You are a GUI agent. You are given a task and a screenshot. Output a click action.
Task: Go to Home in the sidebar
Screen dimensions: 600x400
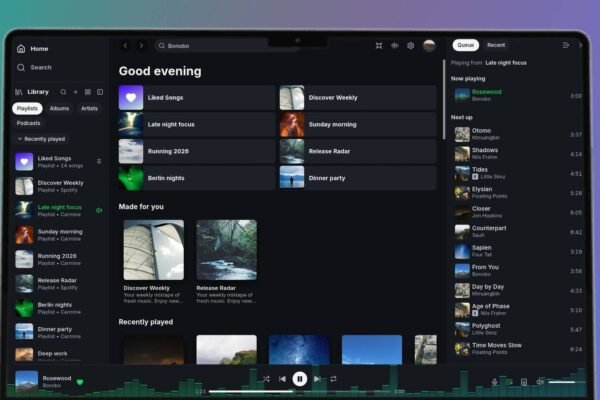(33, 49)
